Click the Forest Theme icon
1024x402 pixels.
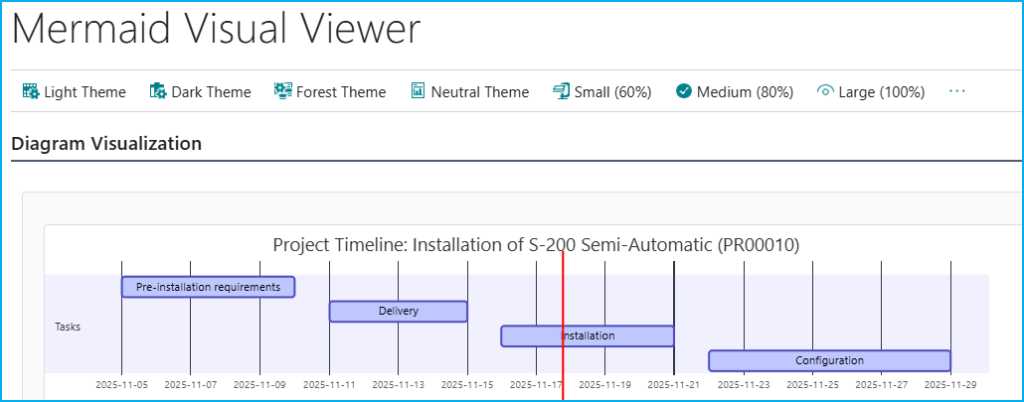point(283,92)
